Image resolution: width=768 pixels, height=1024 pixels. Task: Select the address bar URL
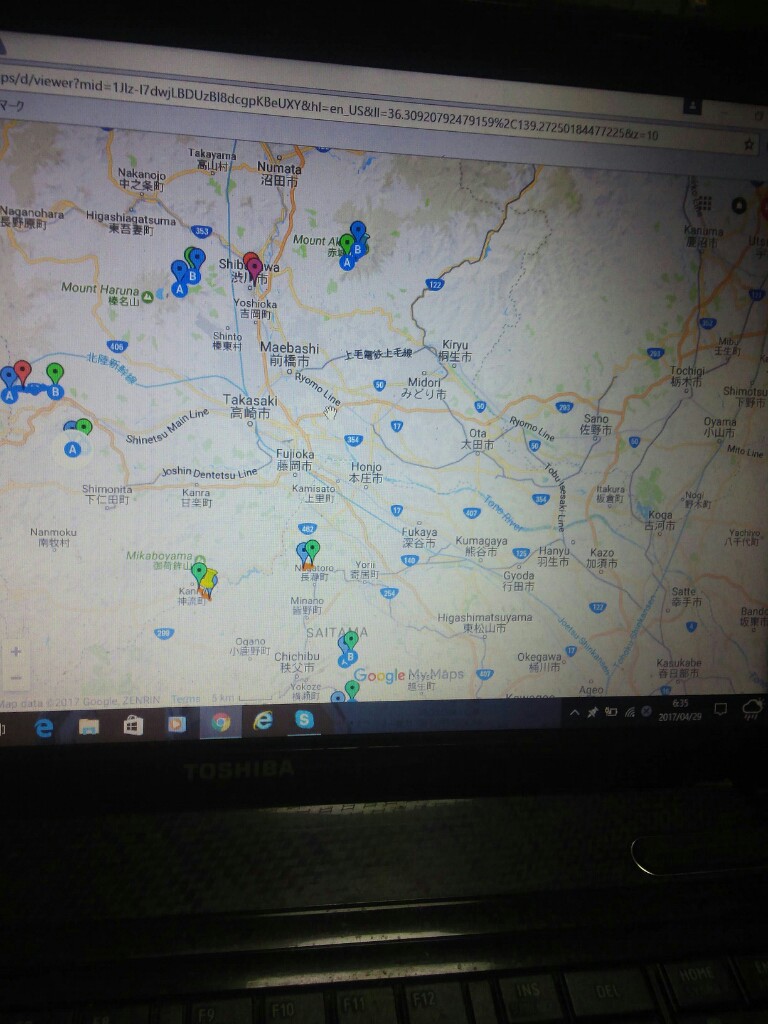[x=330, y=106]
